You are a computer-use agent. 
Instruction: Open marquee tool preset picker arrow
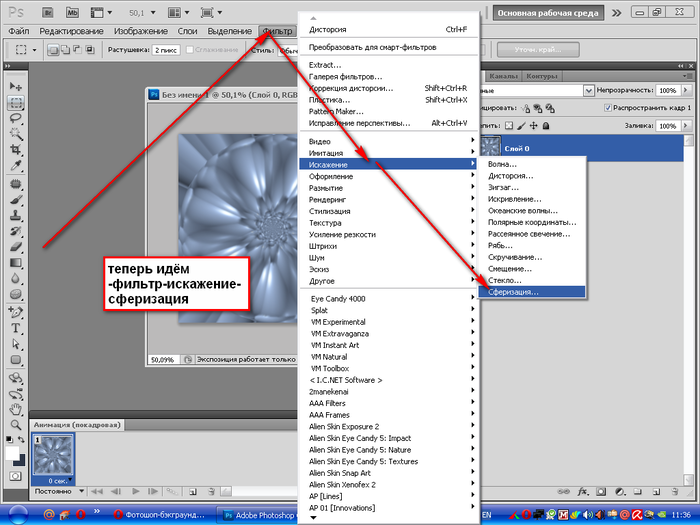[34, 50]
